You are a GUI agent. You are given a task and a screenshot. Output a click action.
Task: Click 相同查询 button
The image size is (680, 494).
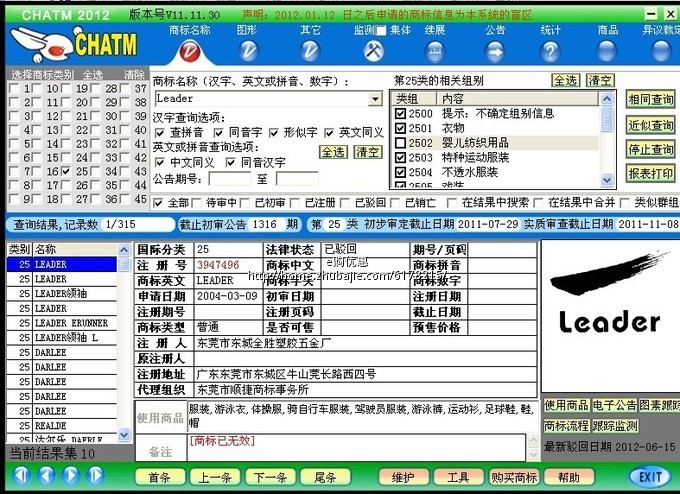(x=651, y=100)
